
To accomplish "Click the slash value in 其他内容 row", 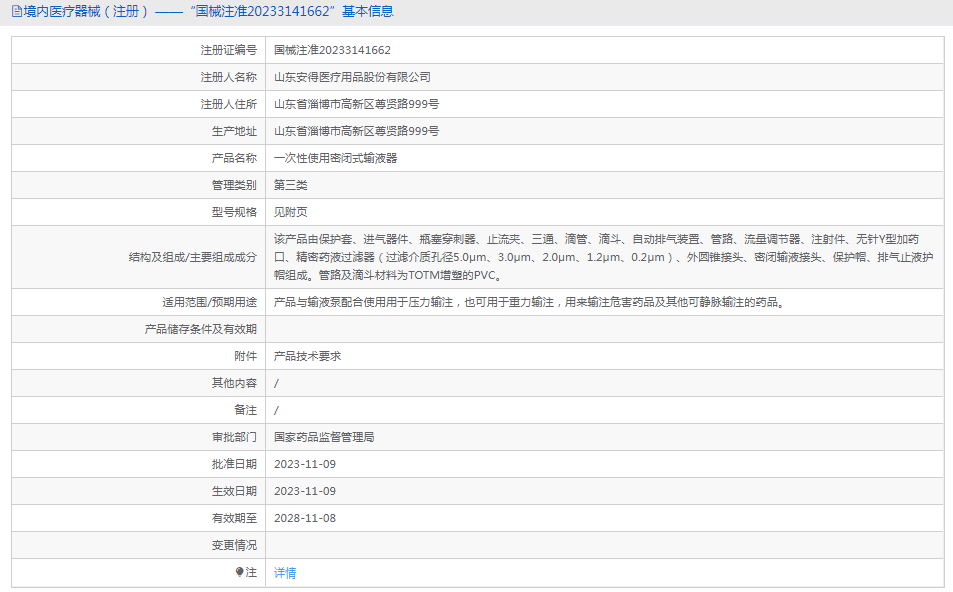I will 277,384.
